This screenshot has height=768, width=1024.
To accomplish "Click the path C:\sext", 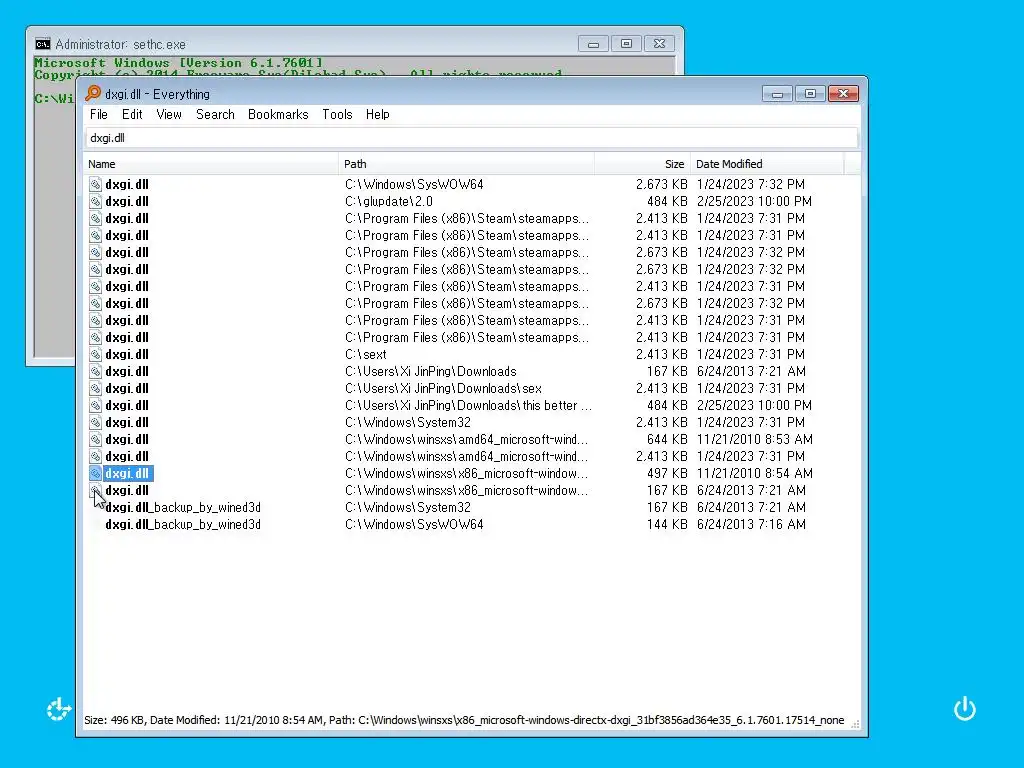I will tap(366, 354).
